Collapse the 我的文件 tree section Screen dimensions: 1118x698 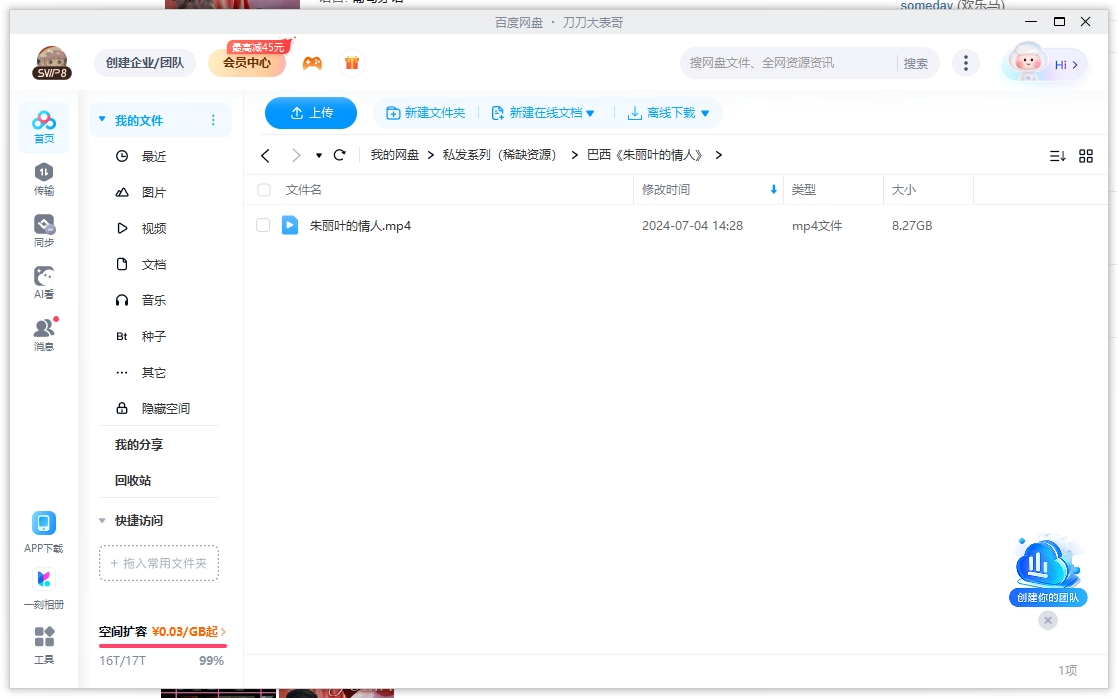click(x=102, y=119)
